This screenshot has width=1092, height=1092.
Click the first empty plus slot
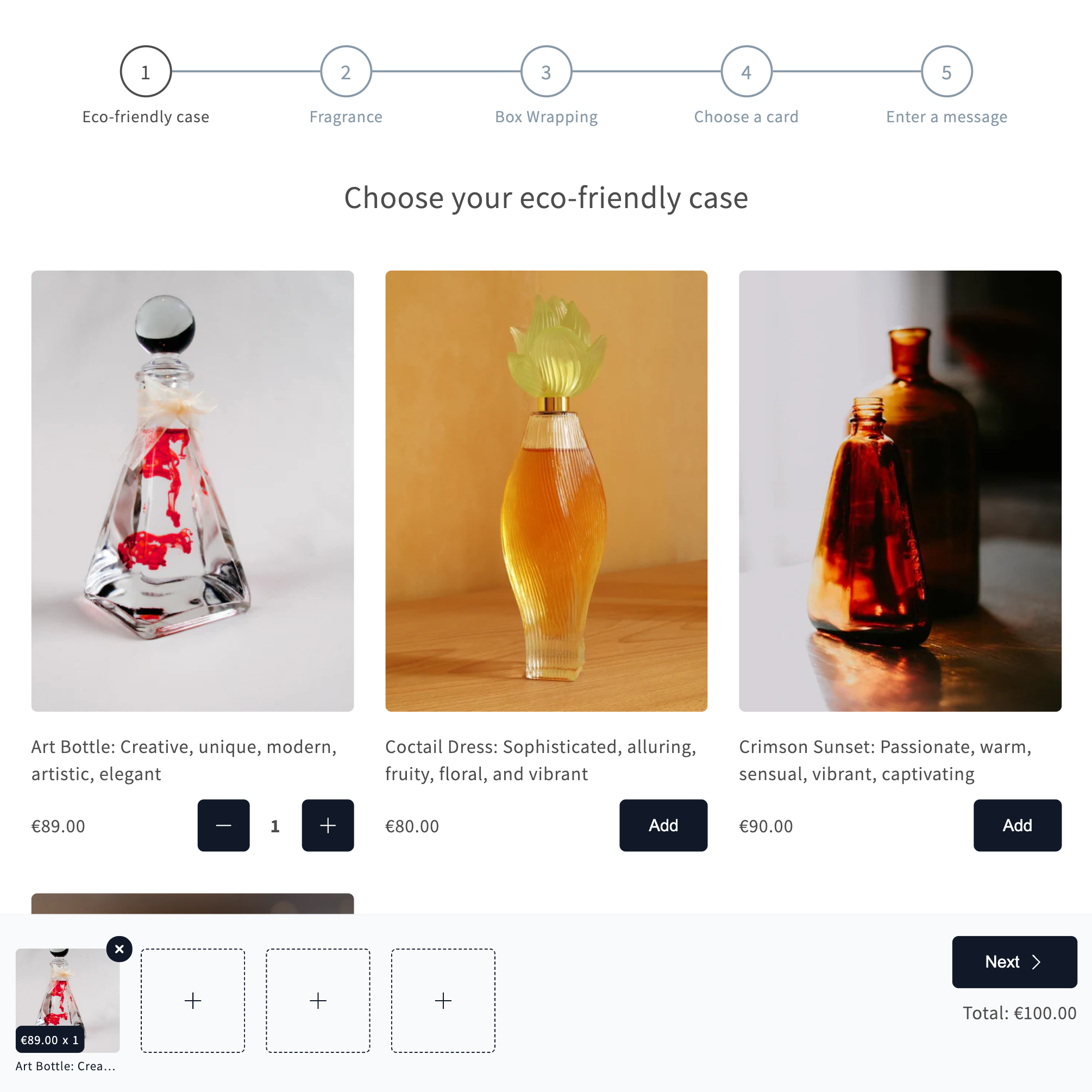193,1000
